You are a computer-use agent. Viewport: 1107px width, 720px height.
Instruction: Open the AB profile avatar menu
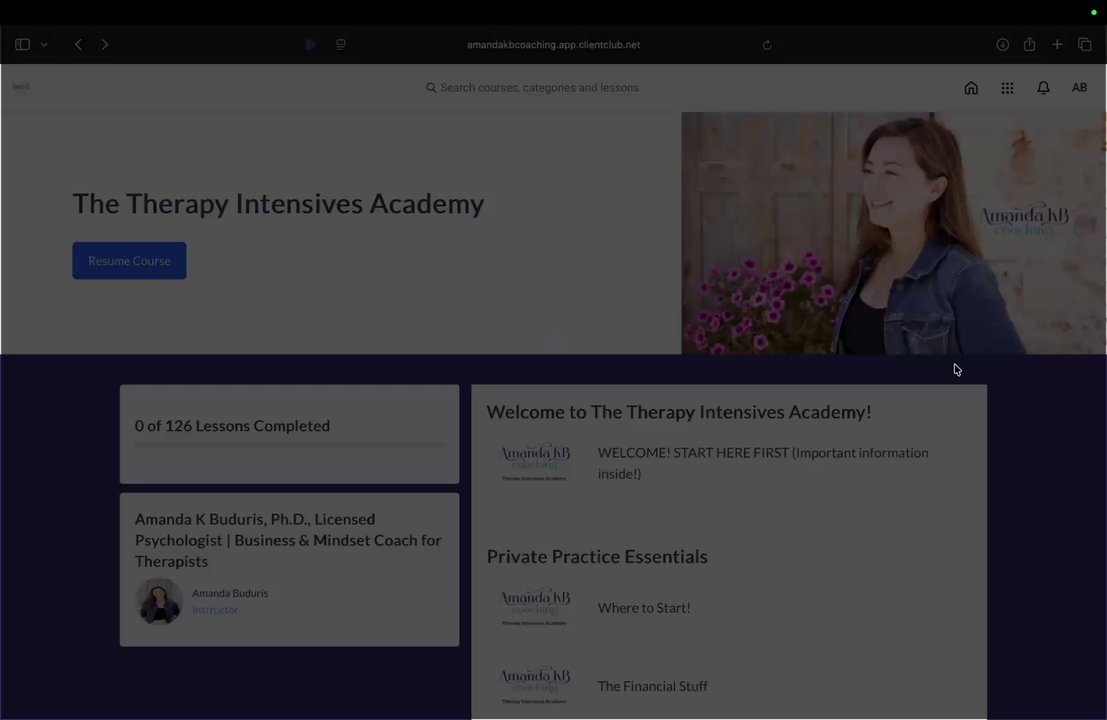tap(1079, 88)
